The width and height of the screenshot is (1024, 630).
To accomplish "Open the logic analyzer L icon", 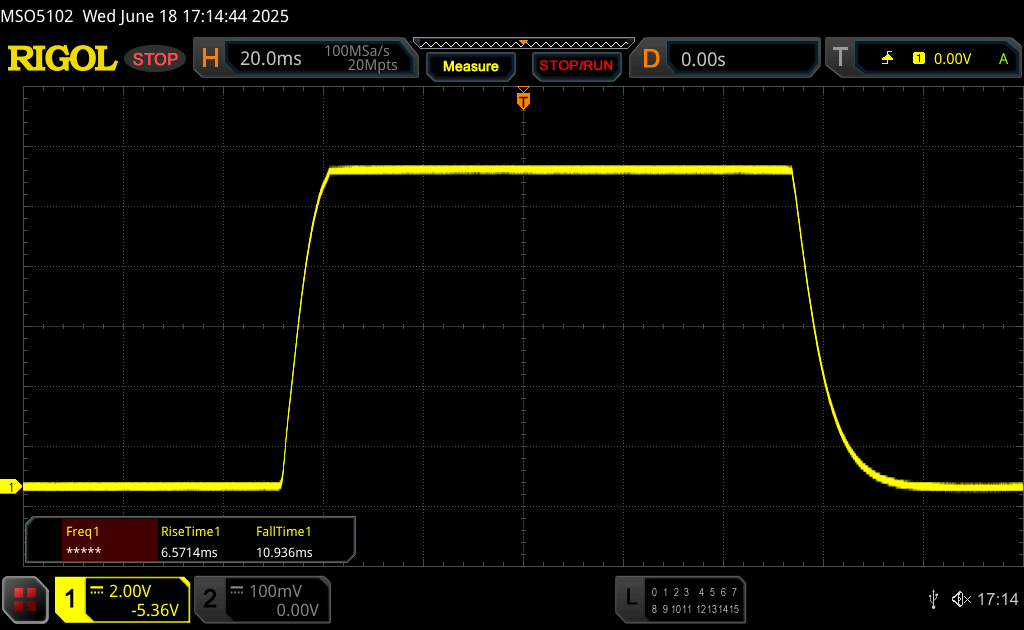I will click(x=631, y=597).
